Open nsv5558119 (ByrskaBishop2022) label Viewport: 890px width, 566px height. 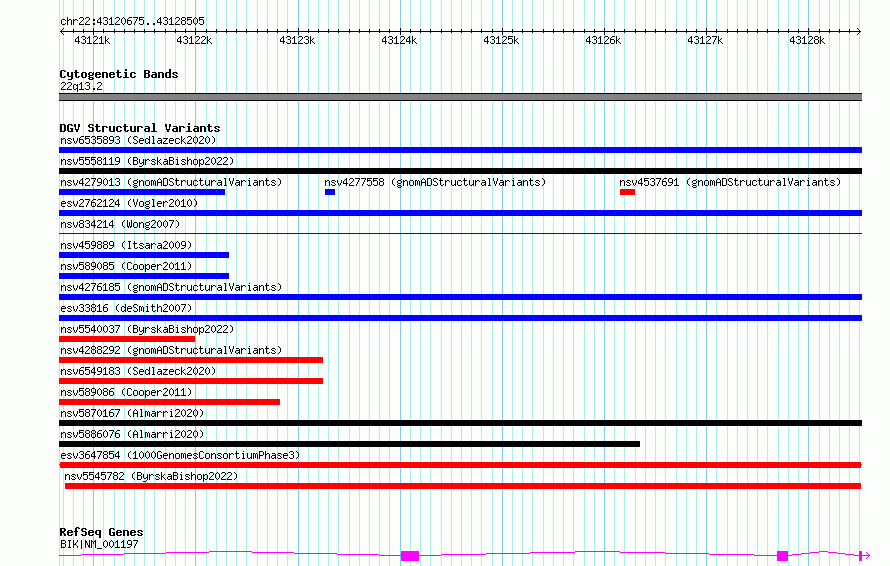(147, 161)
